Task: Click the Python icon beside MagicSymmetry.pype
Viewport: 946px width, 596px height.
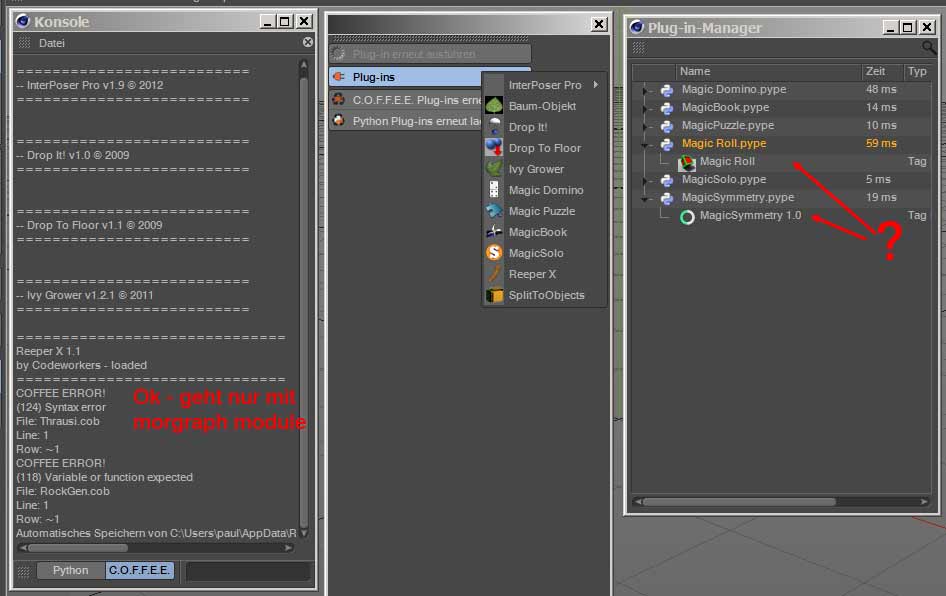Action: pos(667,198)
